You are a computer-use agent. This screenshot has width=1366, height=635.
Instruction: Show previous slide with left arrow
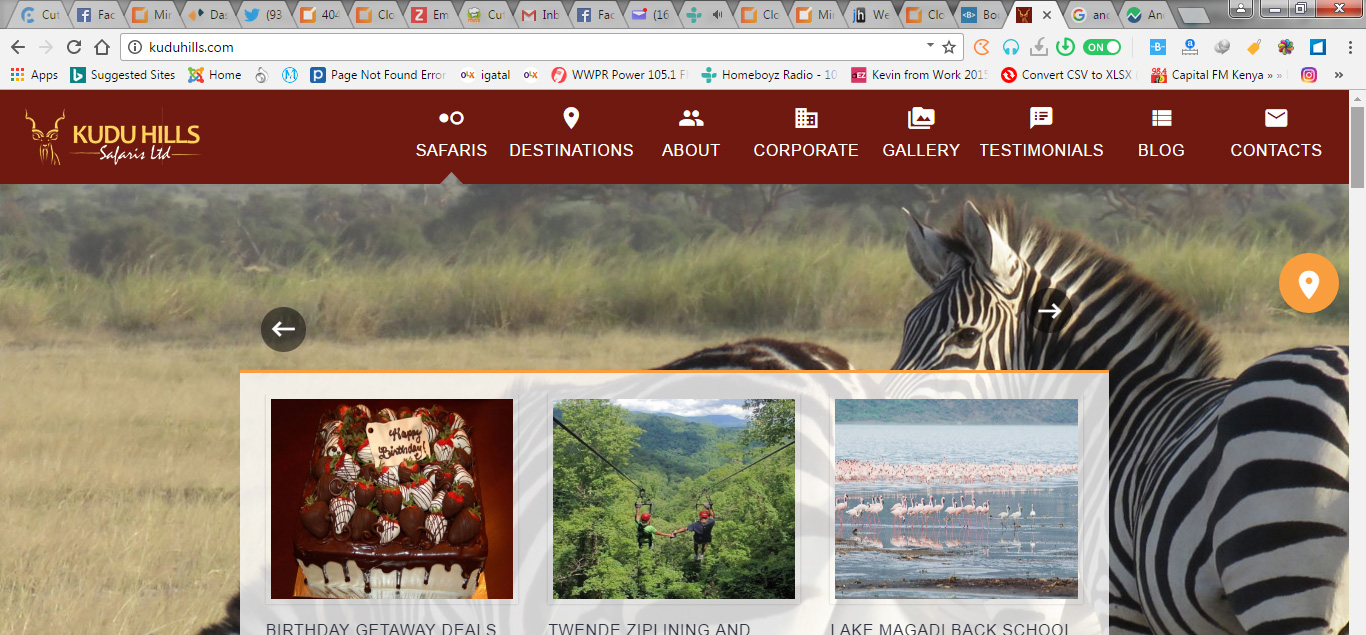point(283,329)
